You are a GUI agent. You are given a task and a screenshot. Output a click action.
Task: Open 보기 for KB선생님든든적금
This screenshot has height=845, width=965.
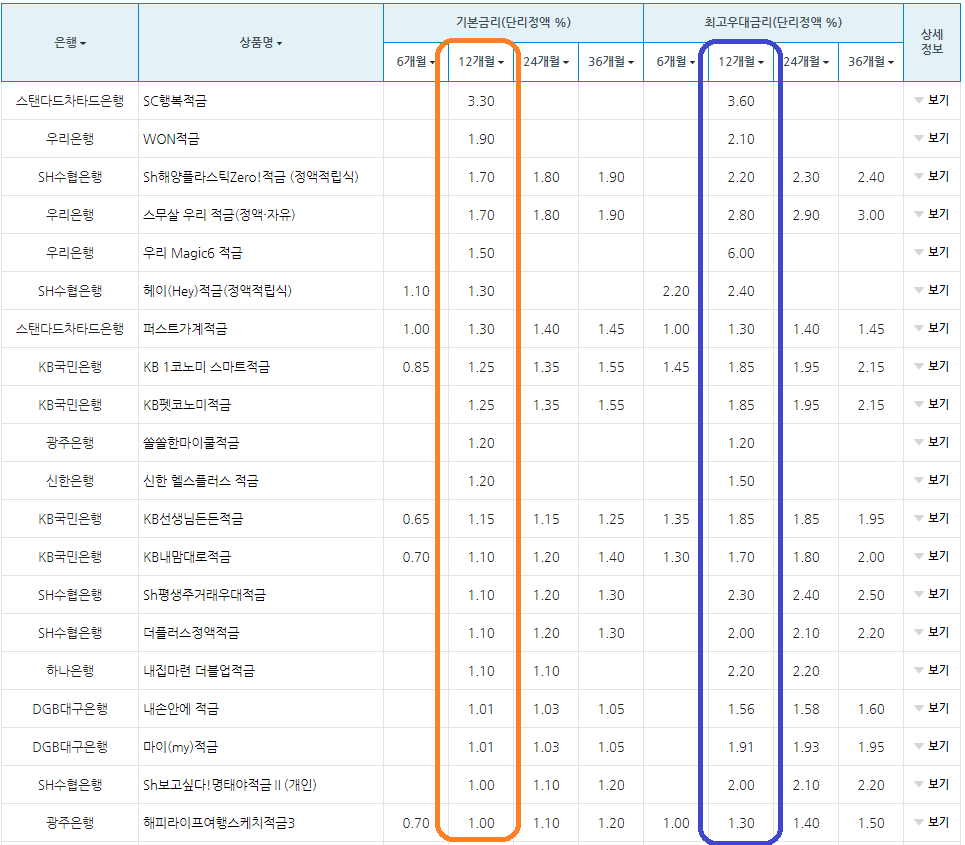[x=932, y=519]
